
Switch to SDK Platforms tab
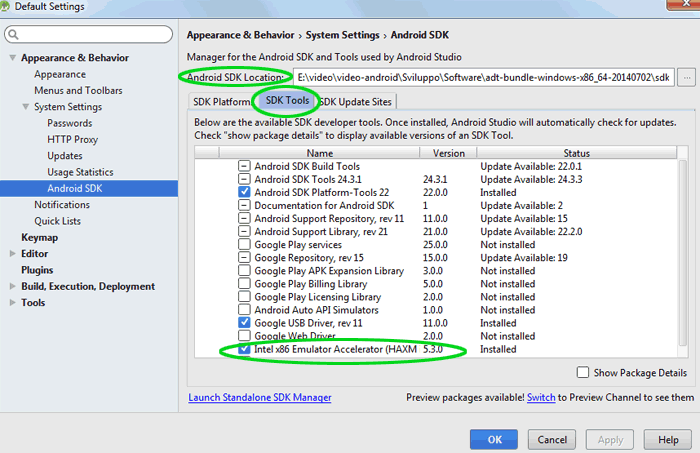[221, 102]
